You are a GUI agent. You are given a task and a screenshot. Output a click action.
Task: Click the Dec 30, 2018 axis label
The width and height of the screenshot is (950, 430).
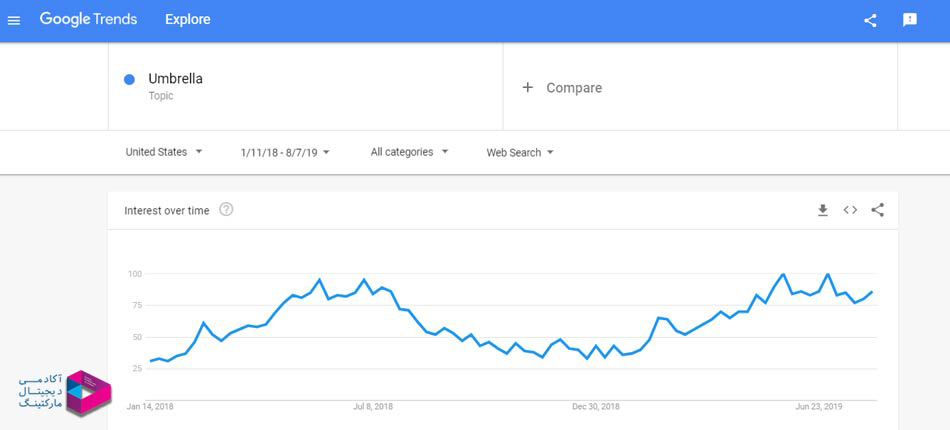pyautogui.click(x=596, y=407)
